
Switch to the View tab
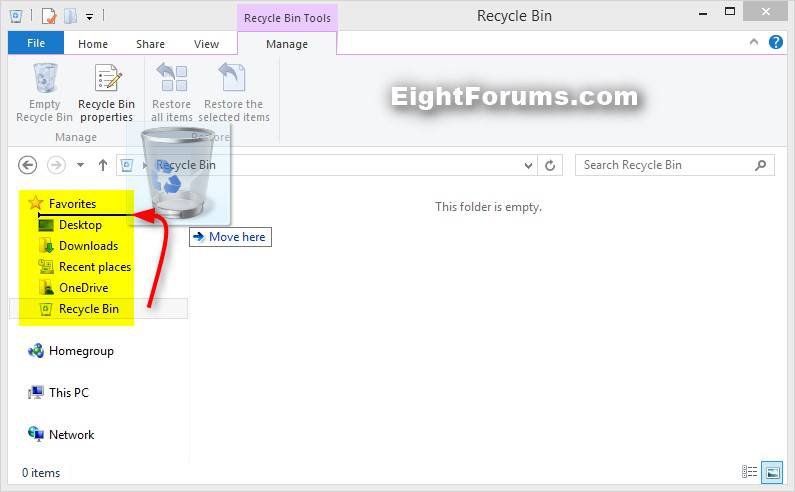pos(206,44)
